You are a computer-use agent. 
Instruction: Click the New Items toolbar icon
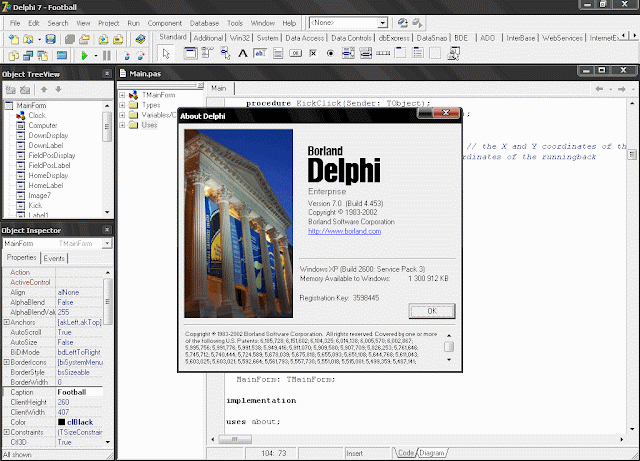coord(13,39)
